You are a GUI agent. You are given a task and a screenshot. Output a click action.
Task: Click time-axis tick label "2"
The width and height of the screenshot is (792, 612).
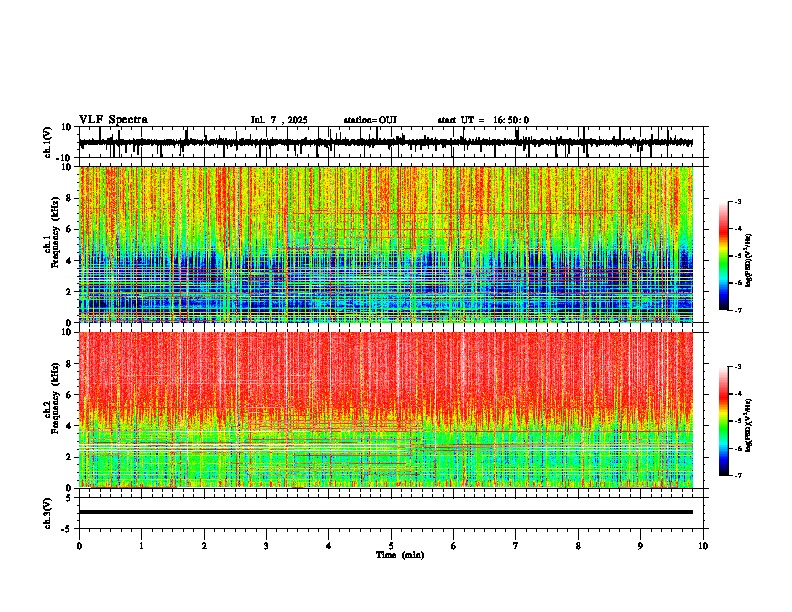pyautogui.click(x=204, y=546)
